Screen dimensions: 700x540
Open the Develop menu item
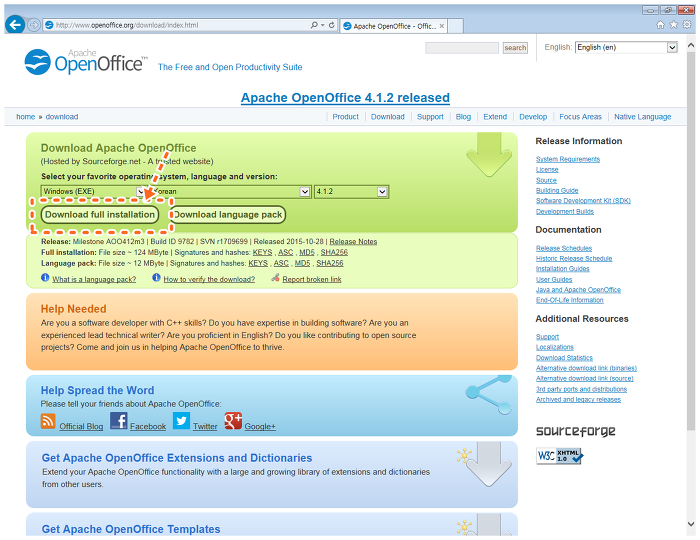[533, 117]
